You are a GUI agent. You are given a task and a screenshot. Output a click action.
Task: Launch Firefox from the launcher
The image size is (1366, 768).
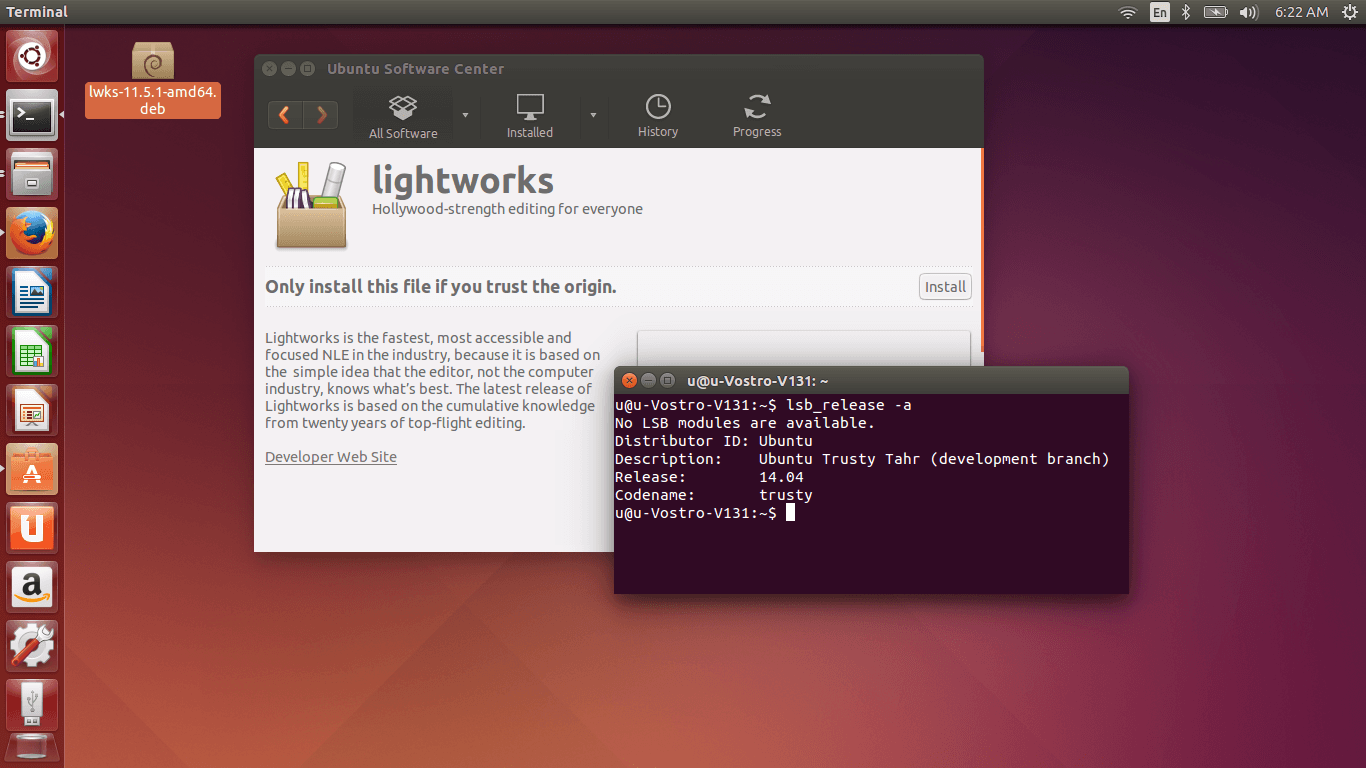[x=32, y=233]
